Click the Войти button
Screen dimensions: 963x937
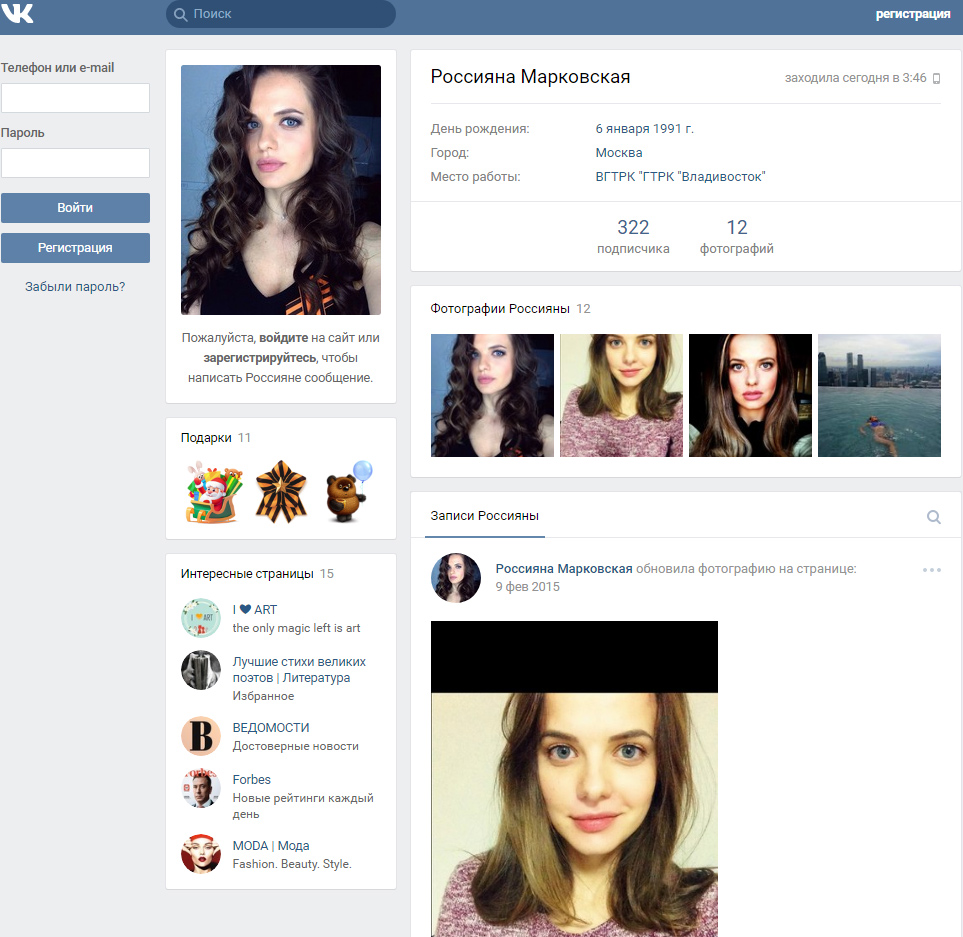[76, 208]
